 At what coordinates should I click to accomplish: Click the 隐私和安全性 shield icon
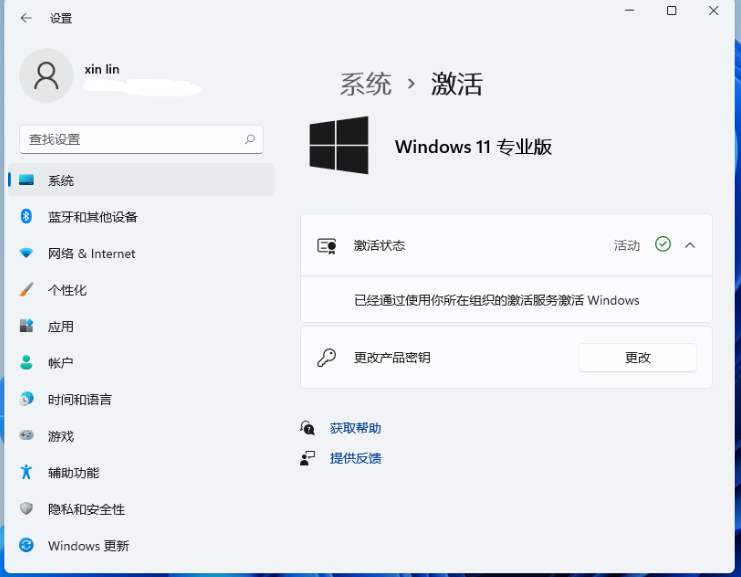click(26, 508)
